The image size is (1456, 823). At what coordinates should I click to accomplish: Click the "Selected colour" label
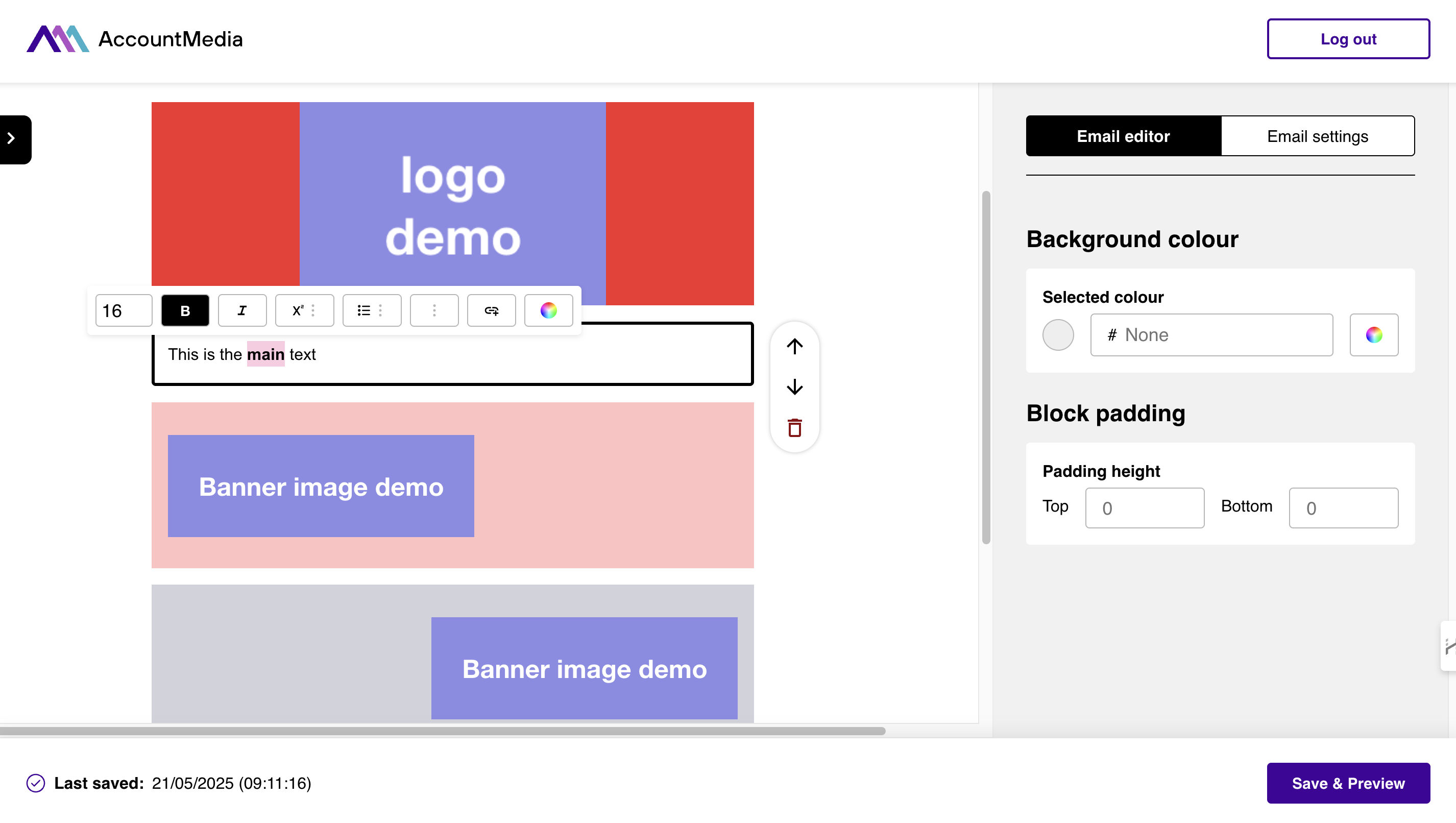click(x=1103, y=297)
